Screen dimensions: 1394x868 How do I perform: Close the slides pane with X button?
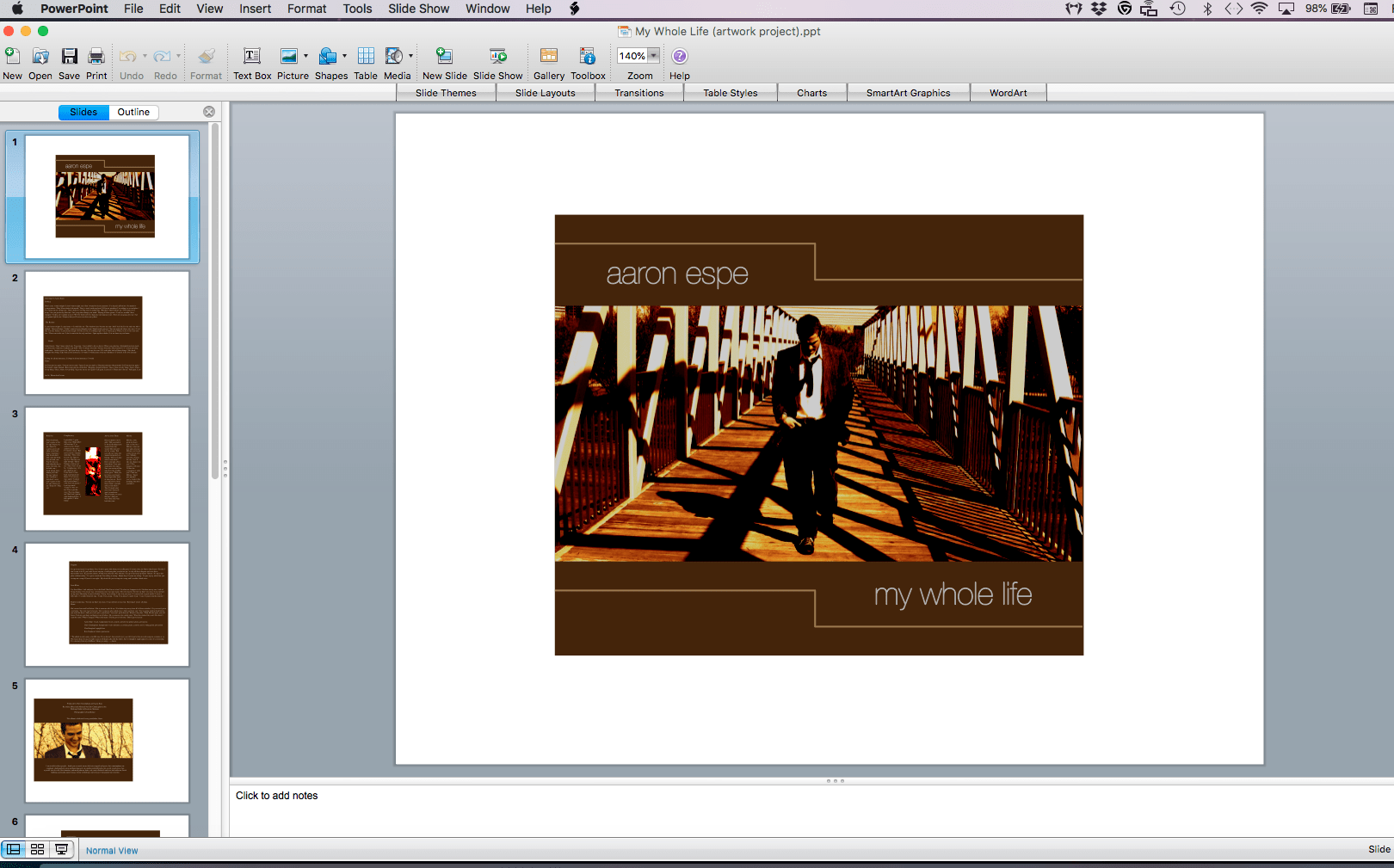tap(209, 112)
